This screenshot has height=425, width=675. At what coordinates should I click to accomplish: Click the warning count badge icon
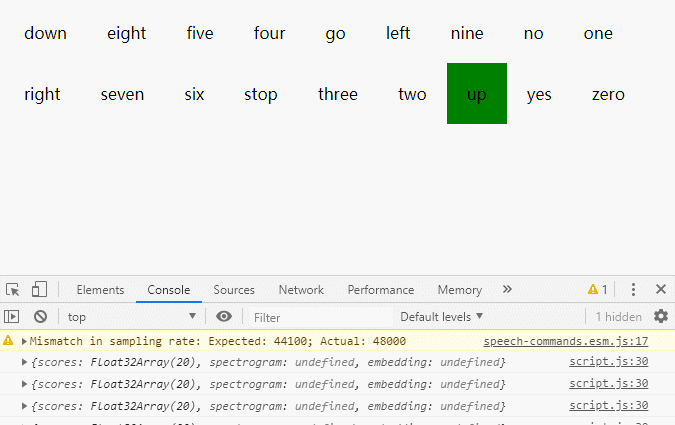(x=597, y=290)
